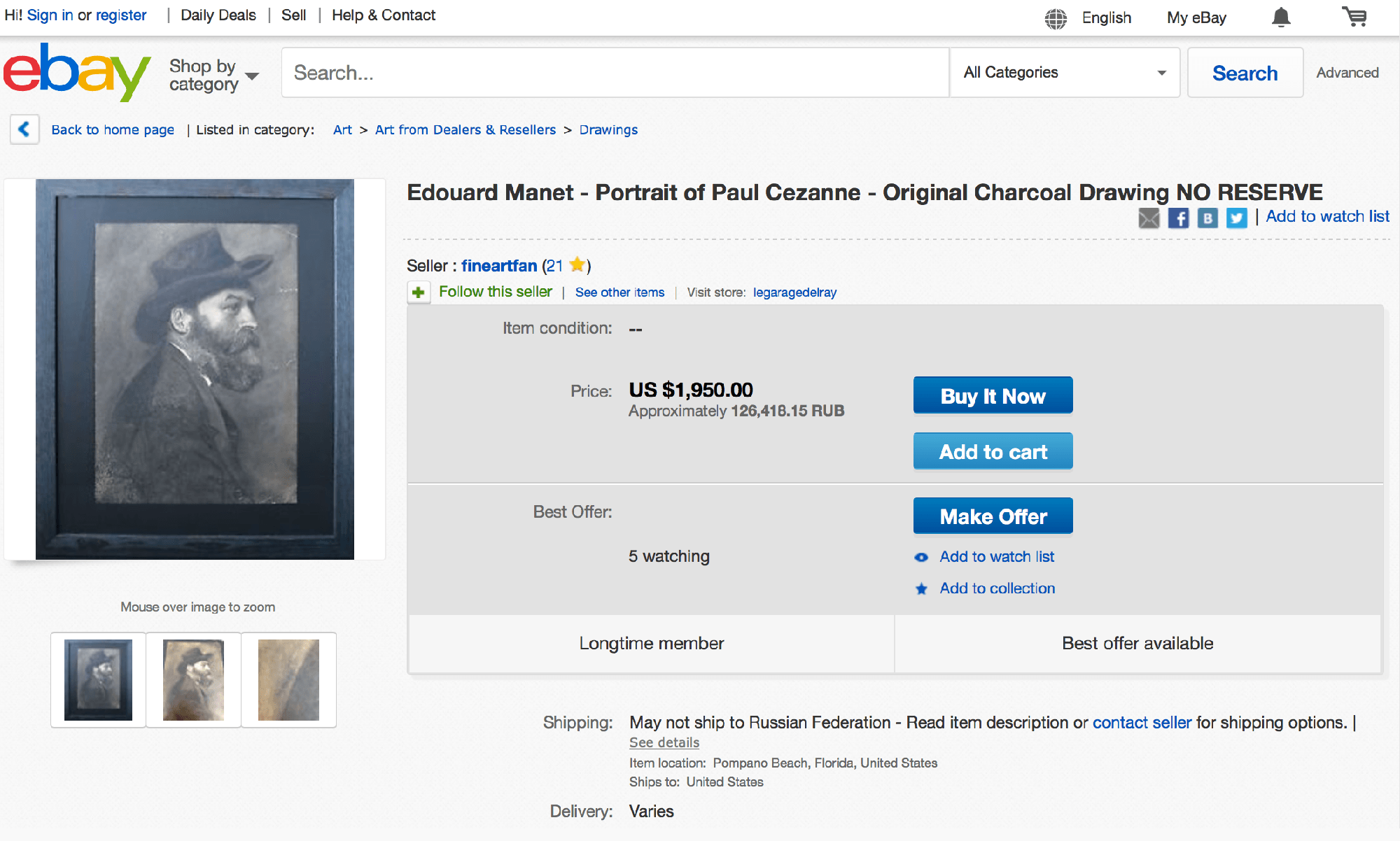Viewport: 1400px width, 841px height.
Task: Click the Buy It Now button
Action: (x=993, y=396)
